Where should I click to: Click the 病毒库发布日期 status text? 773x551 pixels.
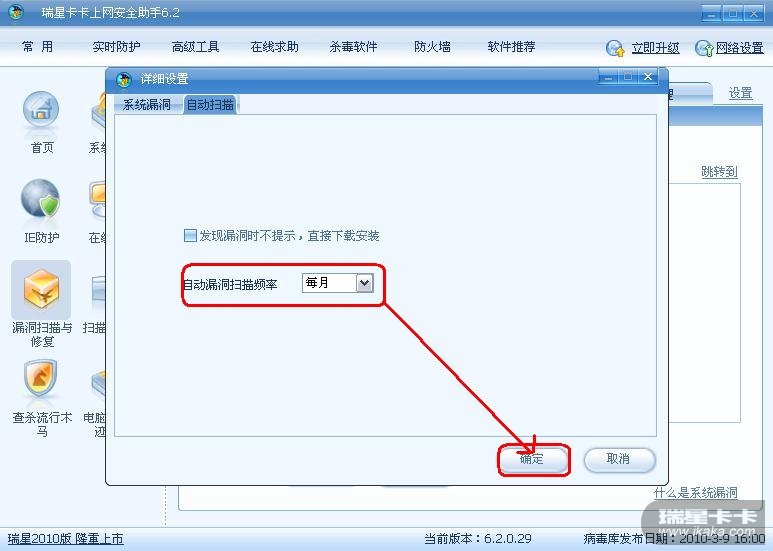coord(674,538)
